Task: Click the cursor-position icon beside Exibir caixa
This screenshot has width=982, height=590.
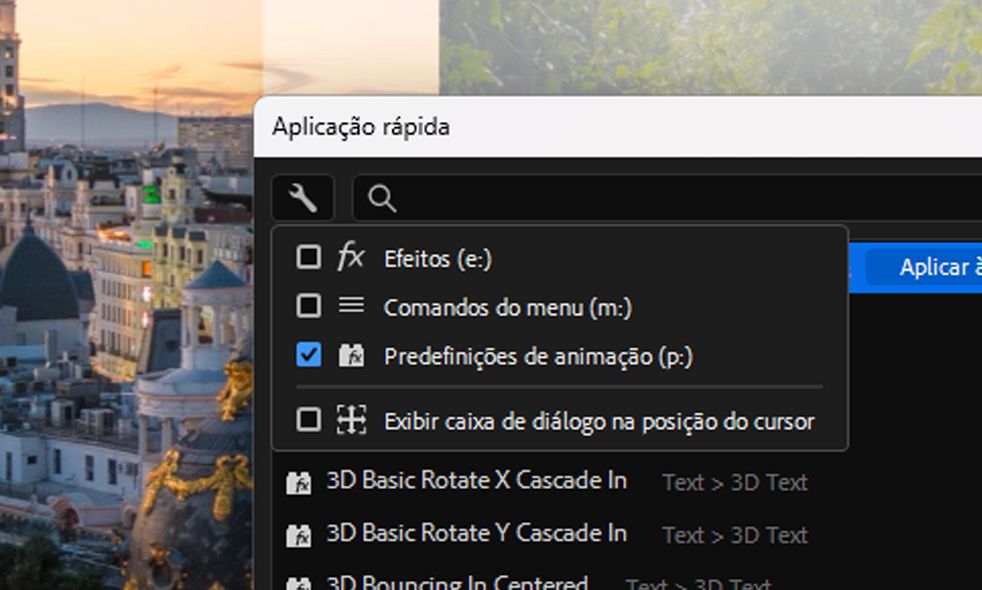Action: (351, 420)
